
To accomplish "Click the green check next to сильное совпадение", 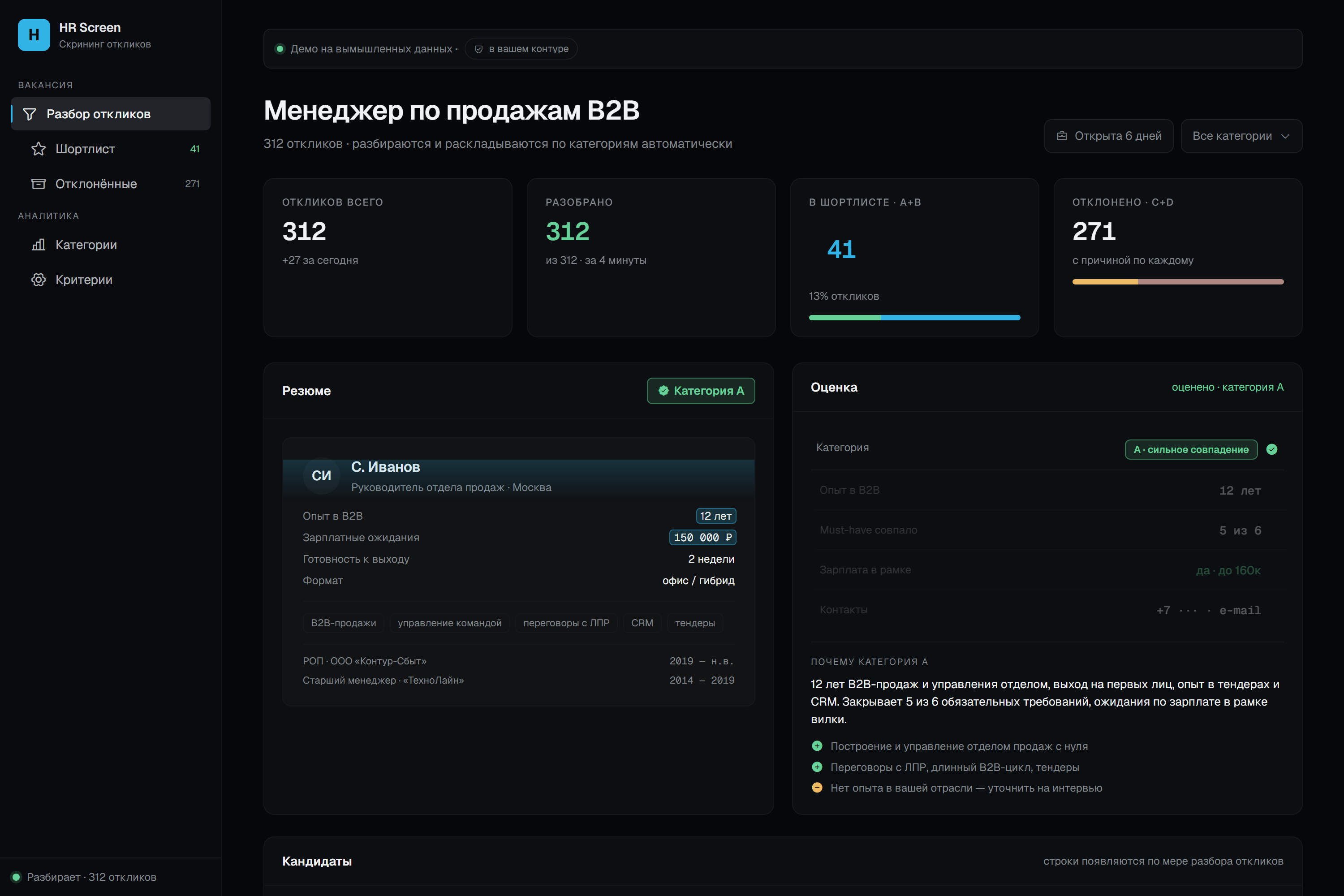I will click(1271, 450).
